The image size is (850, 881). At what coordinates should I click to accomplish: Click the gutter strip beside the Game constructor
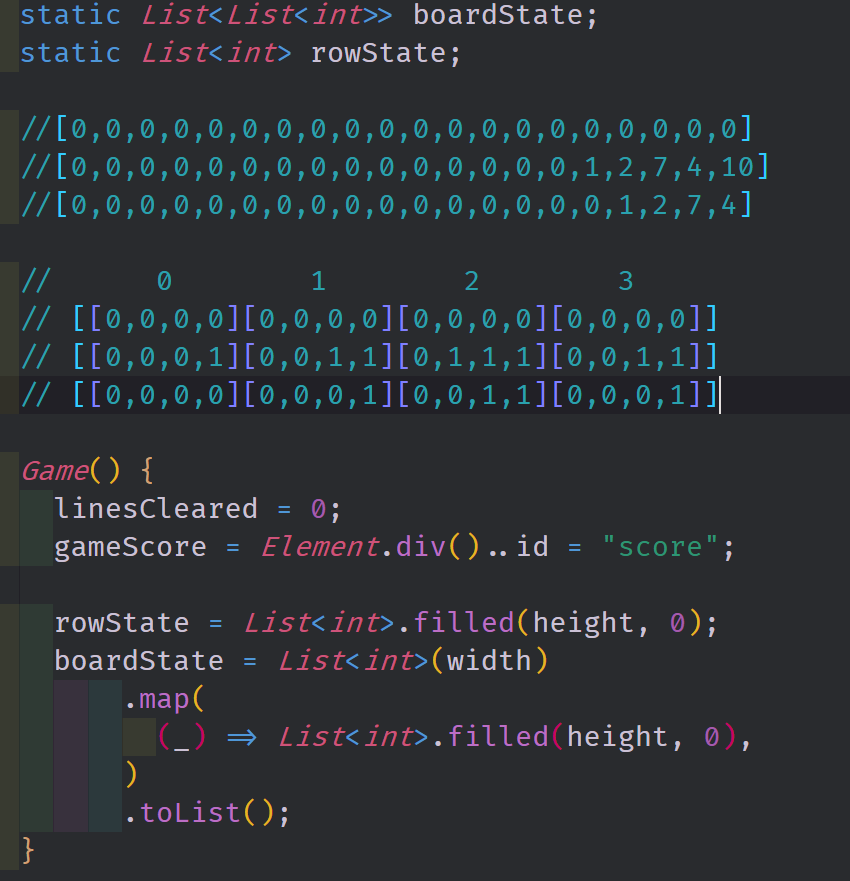click(x=8, y=470)
